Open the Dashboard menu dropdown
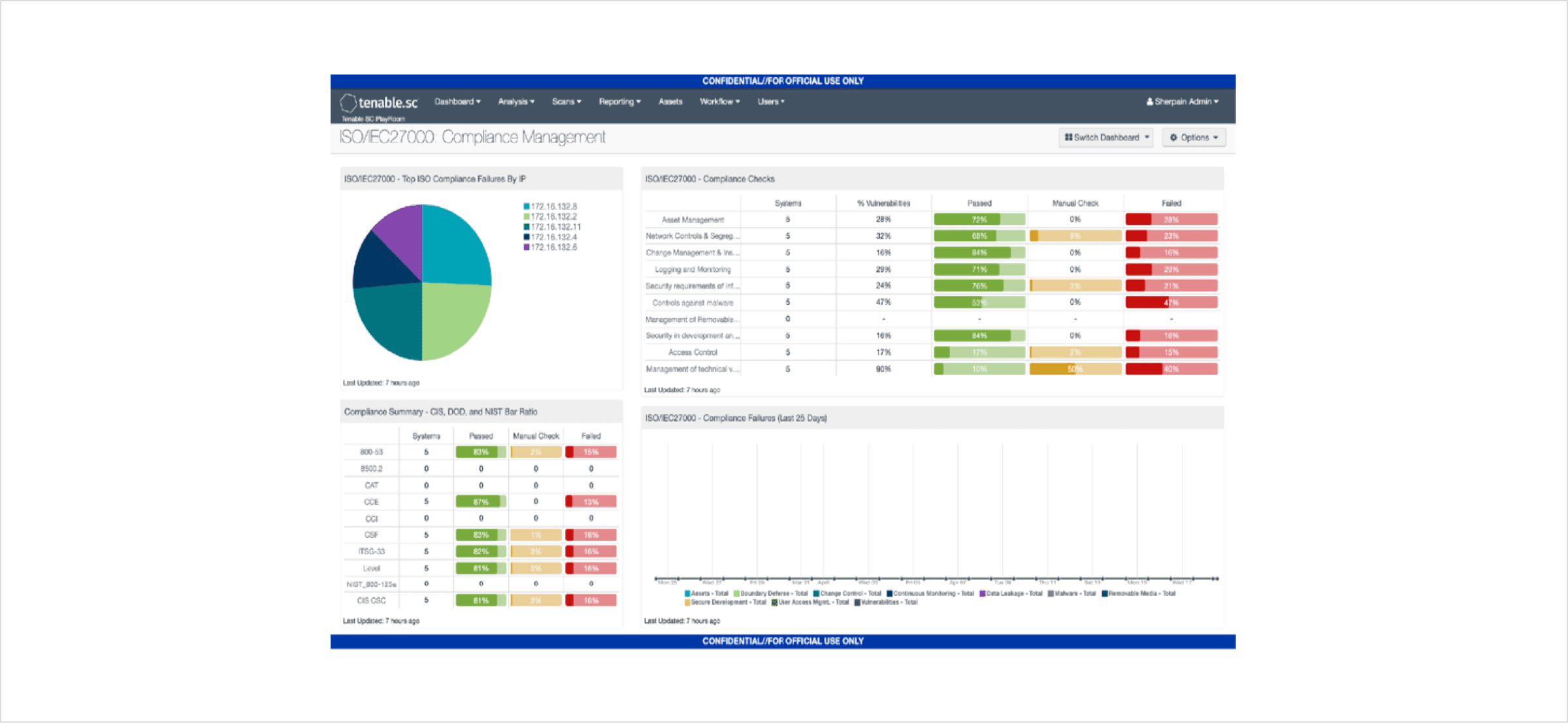1568x724 pixels. tap(457, 102)
